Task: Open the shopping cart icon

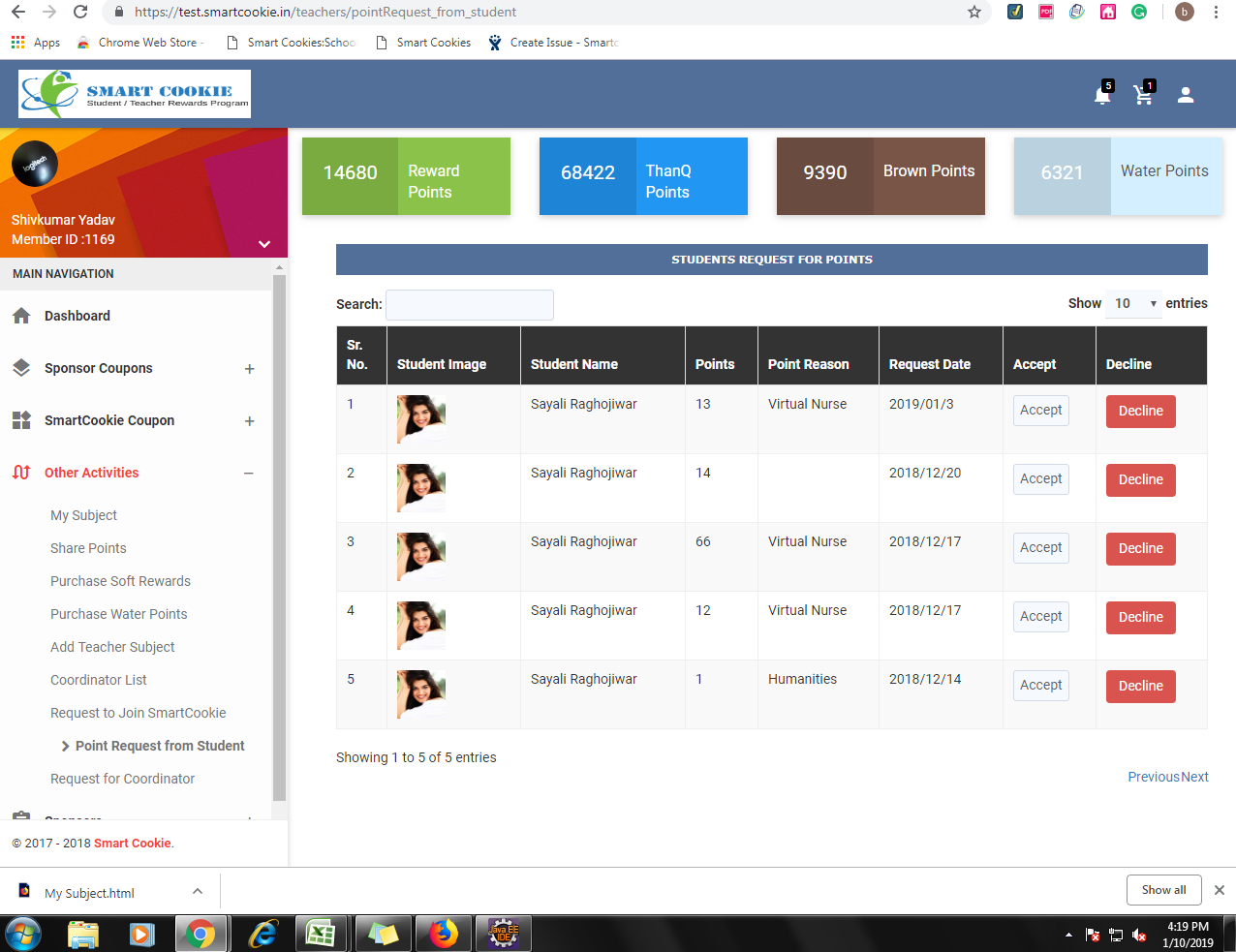Action: point(1143,95)
